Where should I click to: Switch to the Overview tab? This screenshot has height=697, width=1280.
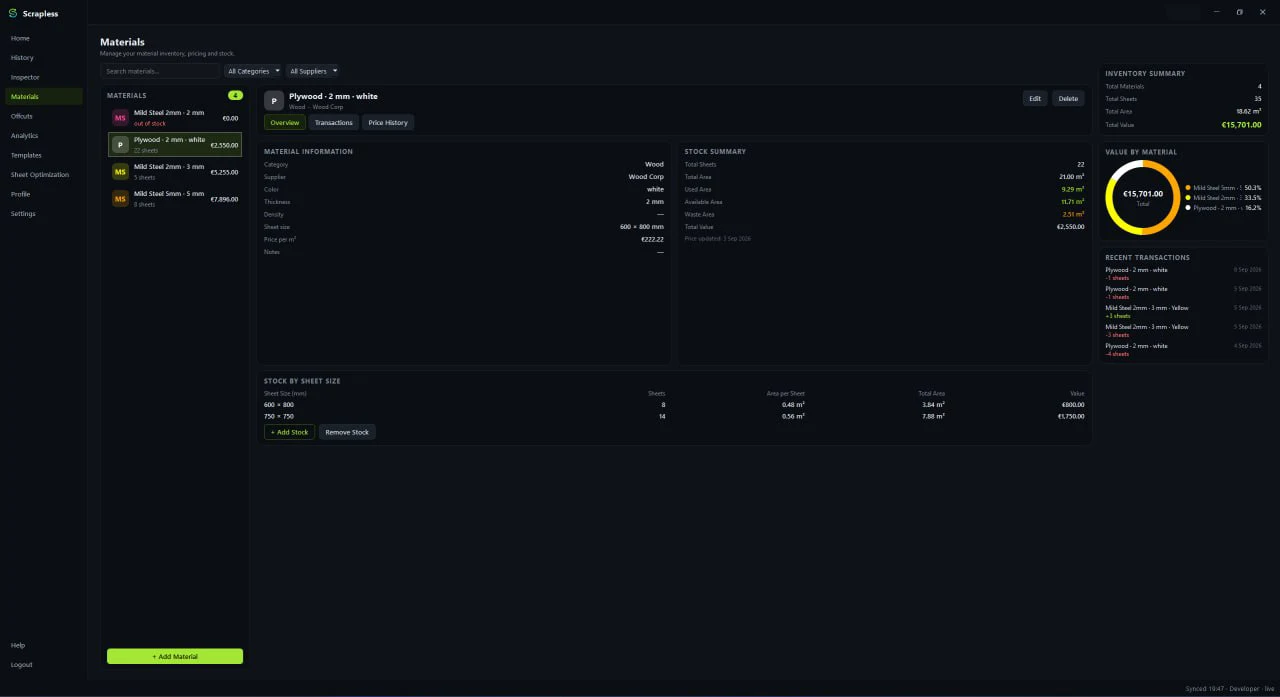point(285,122)
